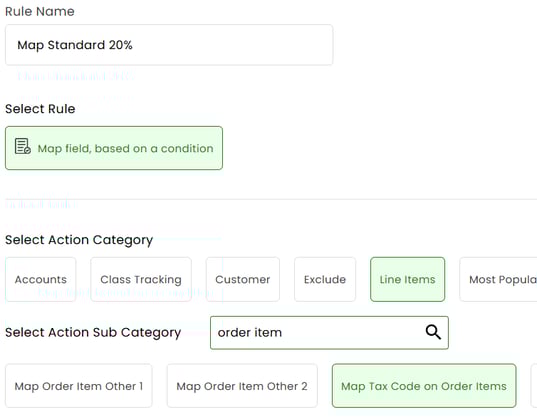The height and width of the screenshot is (417, 537).
Task: Choose the Class Tracking action category
Action: point(141,279)
